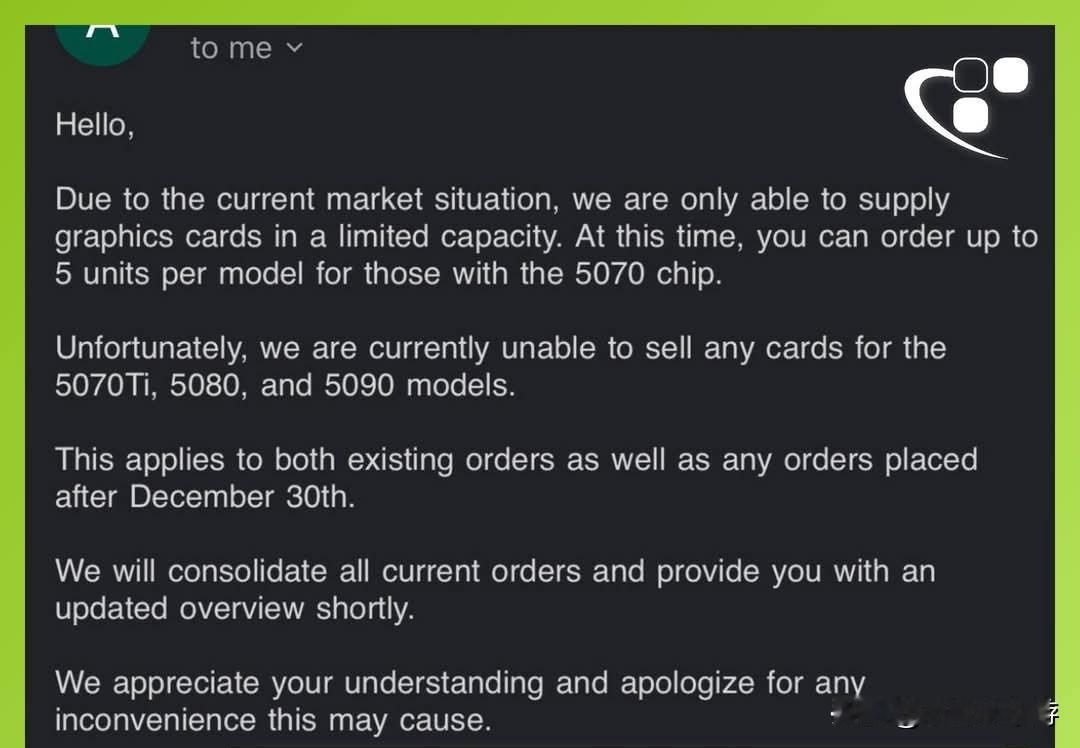This screenshot has height=748, width=1080.
Task: Click the "to me" recipient label
Action: click(x=231, y=47)
